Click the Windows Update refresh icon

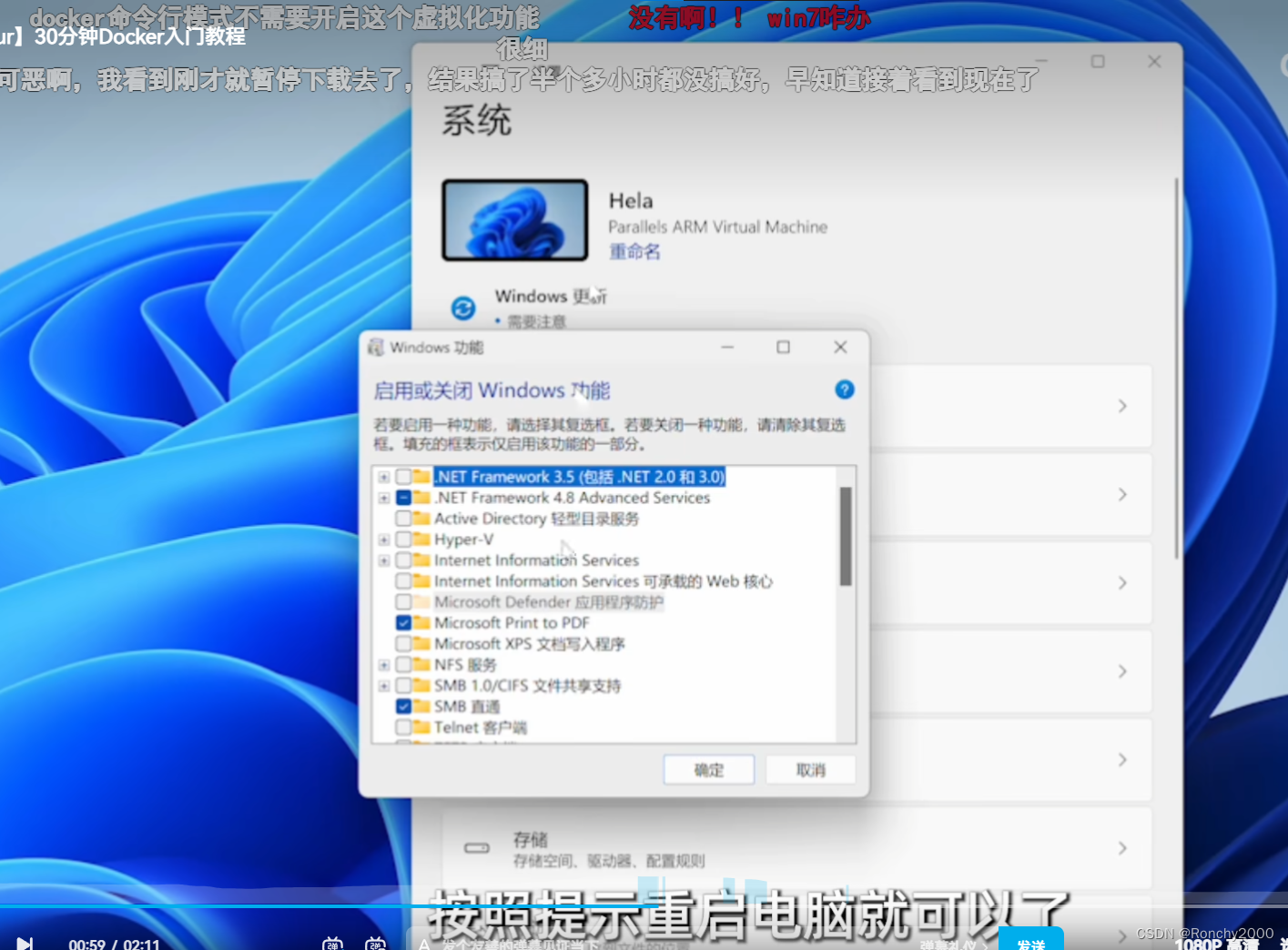463,308
